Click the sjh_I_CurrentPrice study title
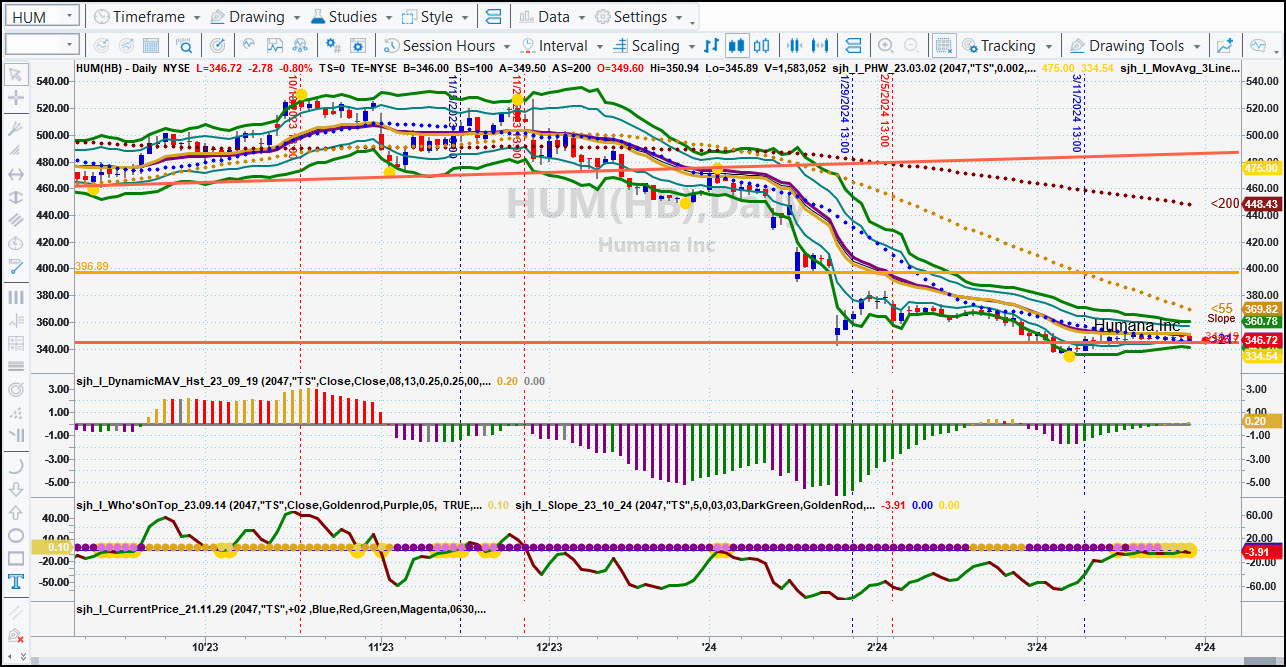 [281, 609]
